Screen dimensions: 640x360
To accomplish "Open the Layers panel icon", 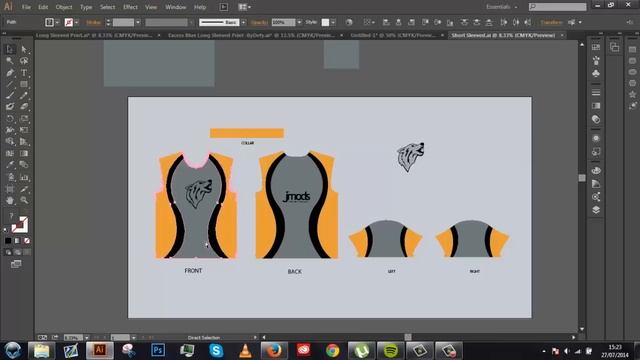I will [596, 210].
